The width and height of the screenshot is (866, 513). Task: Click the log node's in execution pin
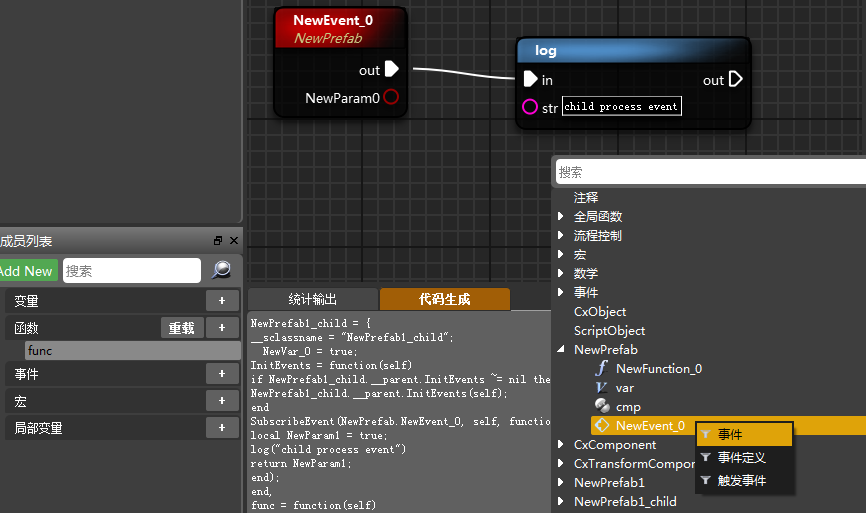click(x=530, y=79)
